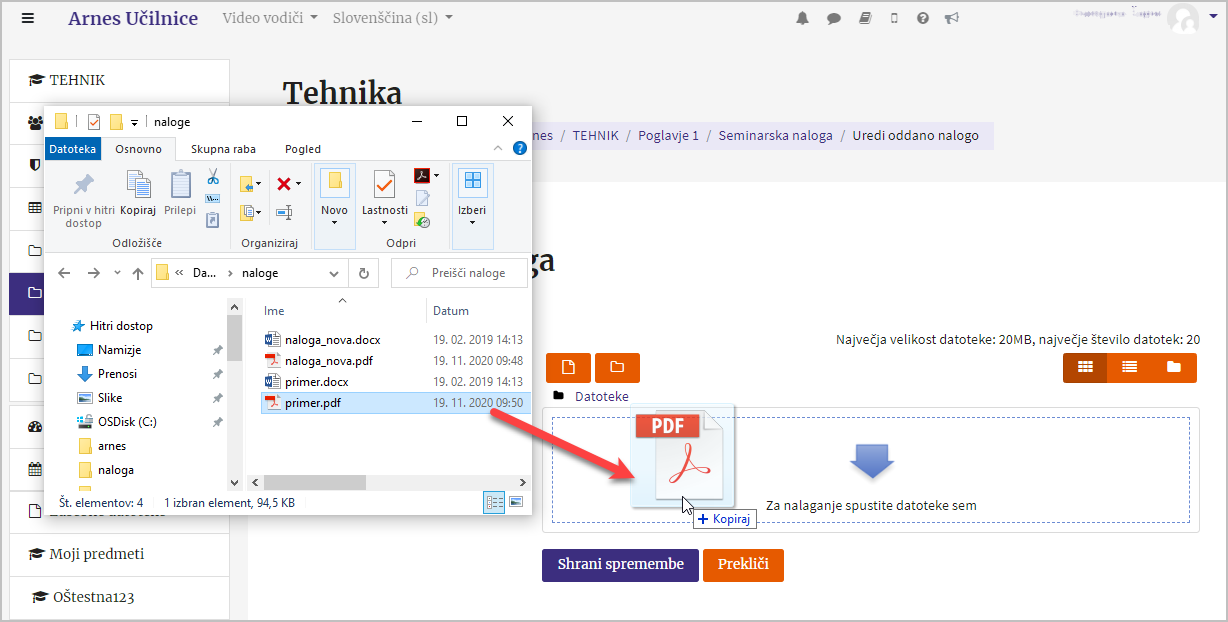
Task: Click the scissors cut icon in the ribbon
Action: (x=213, y=177)
